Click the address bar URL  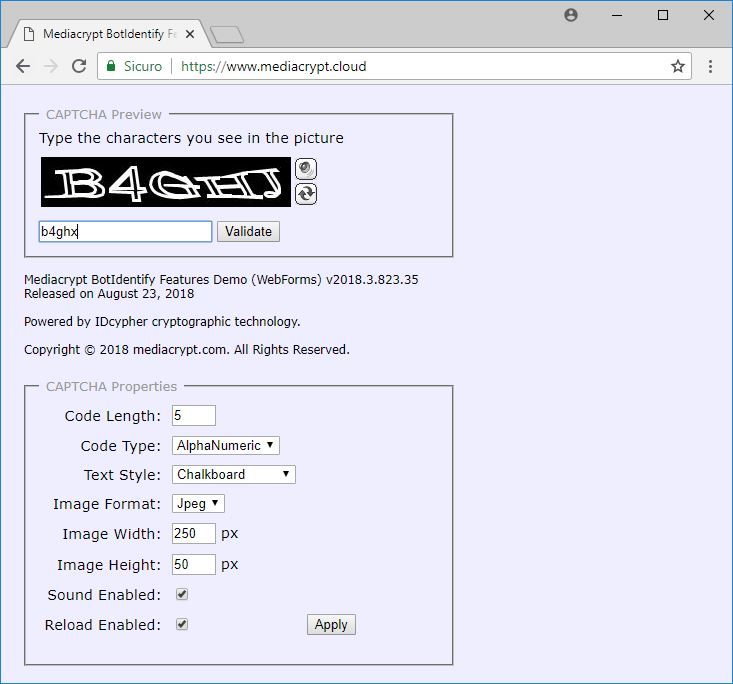(273, 66)
